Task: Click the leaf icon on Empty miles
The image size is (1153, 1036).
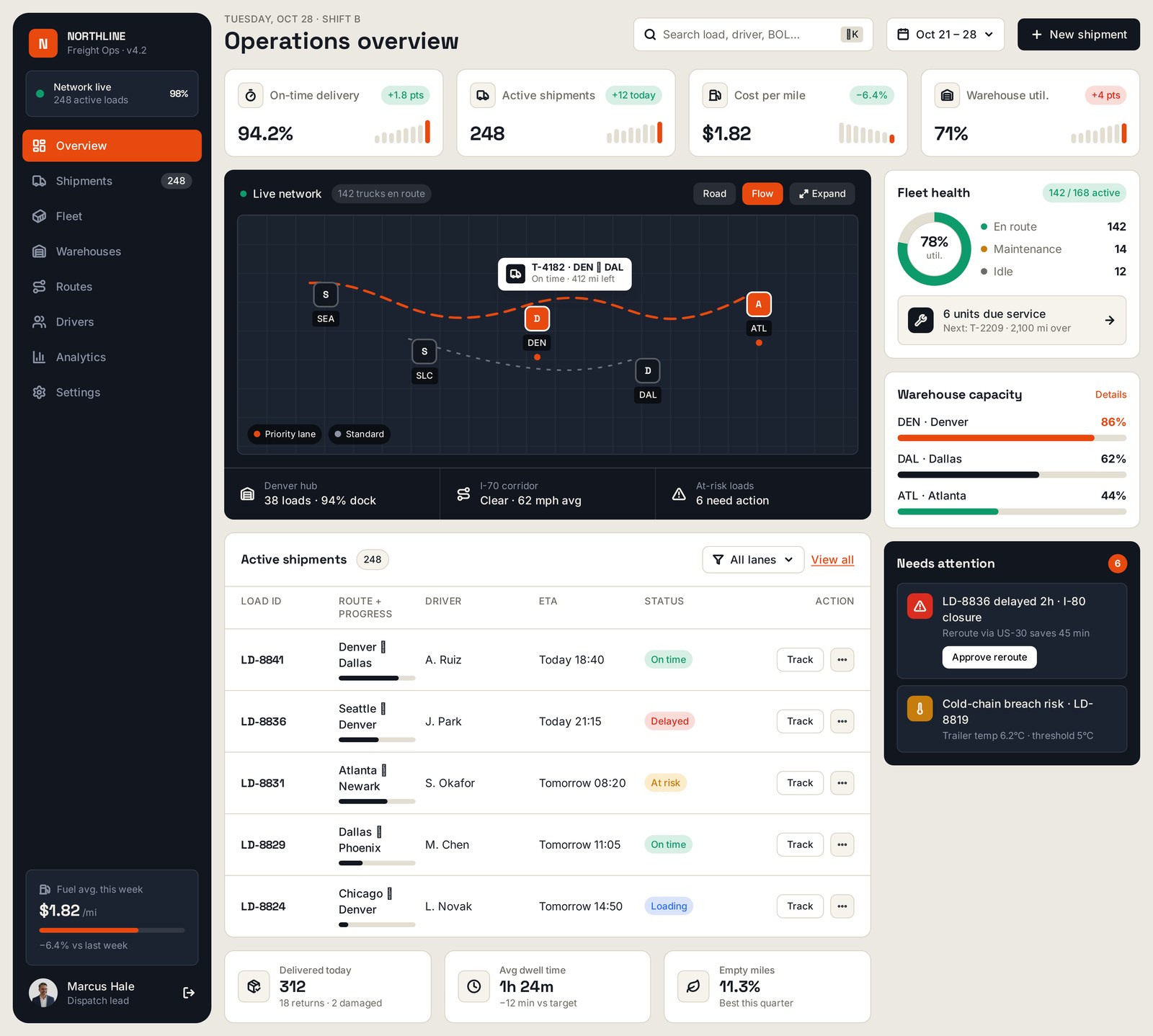Action: [693, 986]
